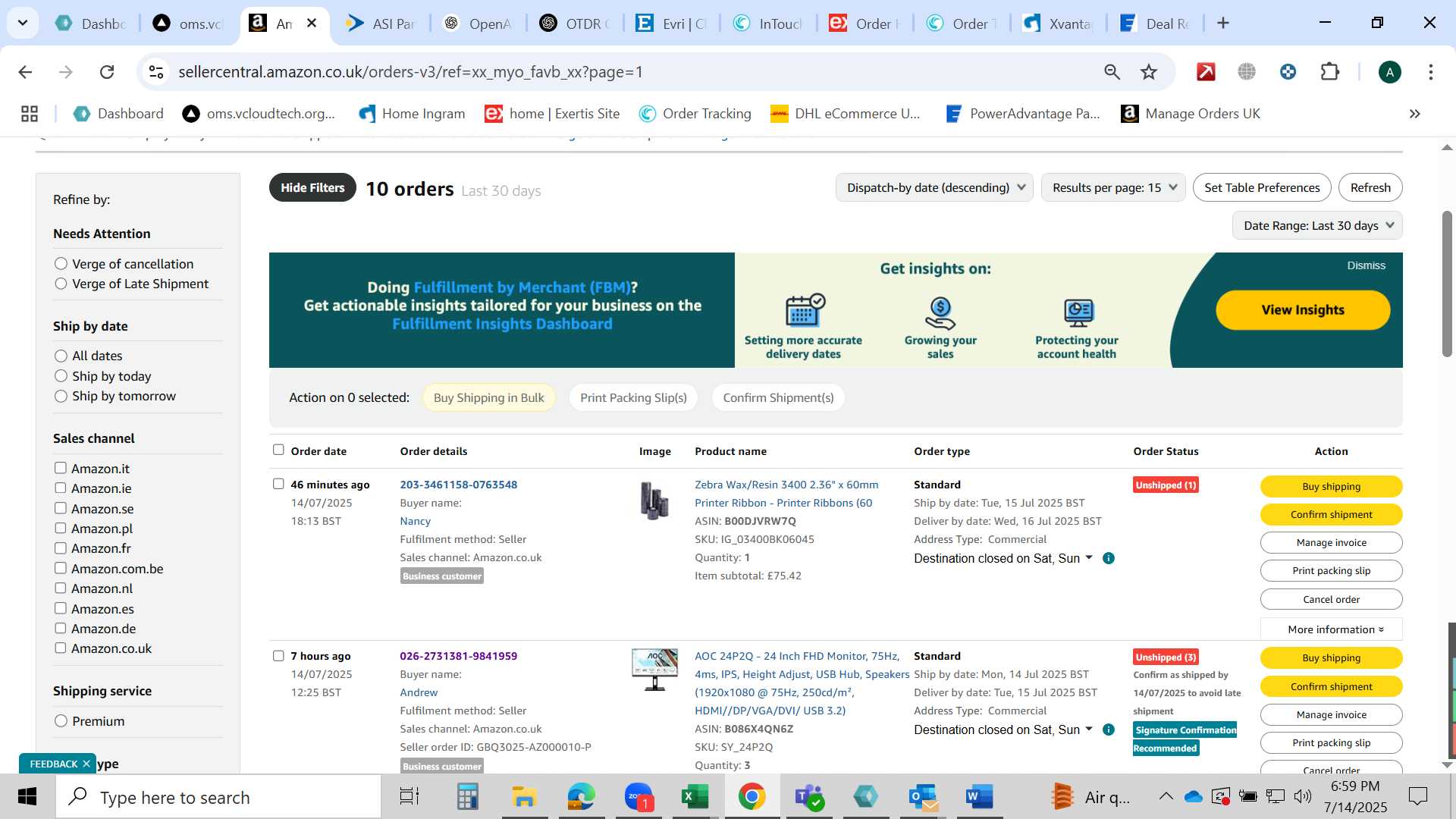
Task: Expand More information for first order
Action: click(x=1332, y=629)
